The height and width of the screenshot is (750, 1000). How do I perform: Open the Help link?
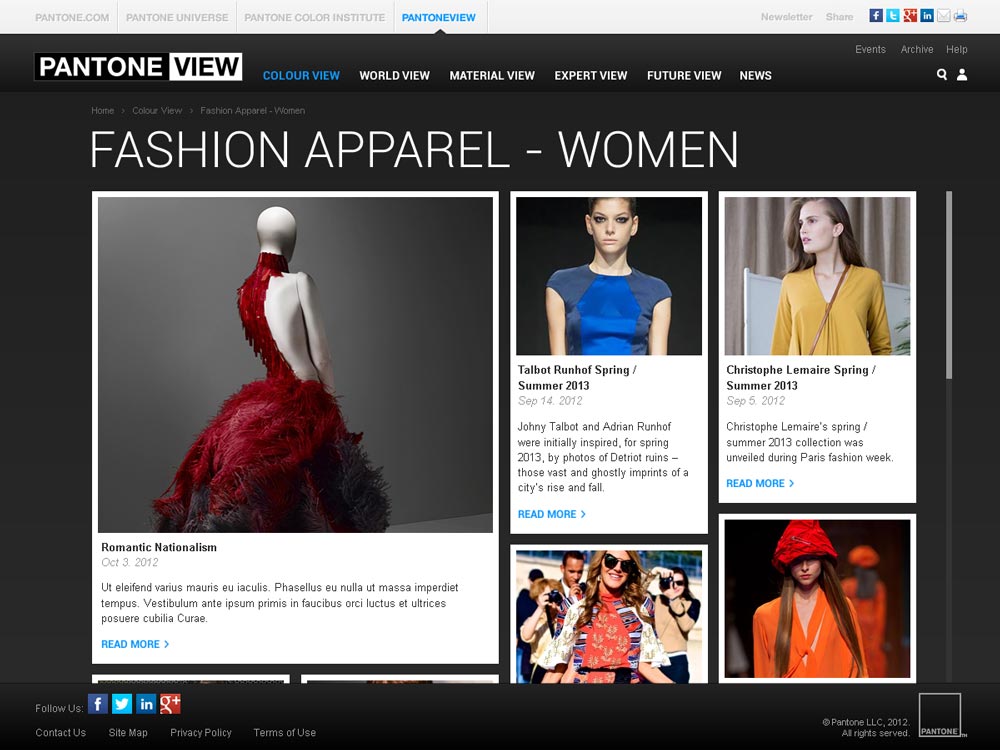pos(957,49)
